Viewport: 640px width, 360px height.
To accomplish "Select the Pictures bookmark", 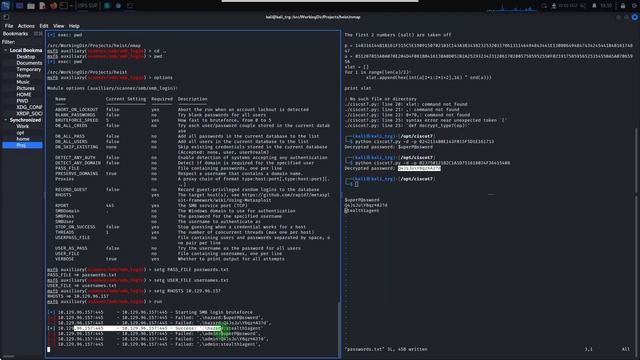I will tap(25, 88).
